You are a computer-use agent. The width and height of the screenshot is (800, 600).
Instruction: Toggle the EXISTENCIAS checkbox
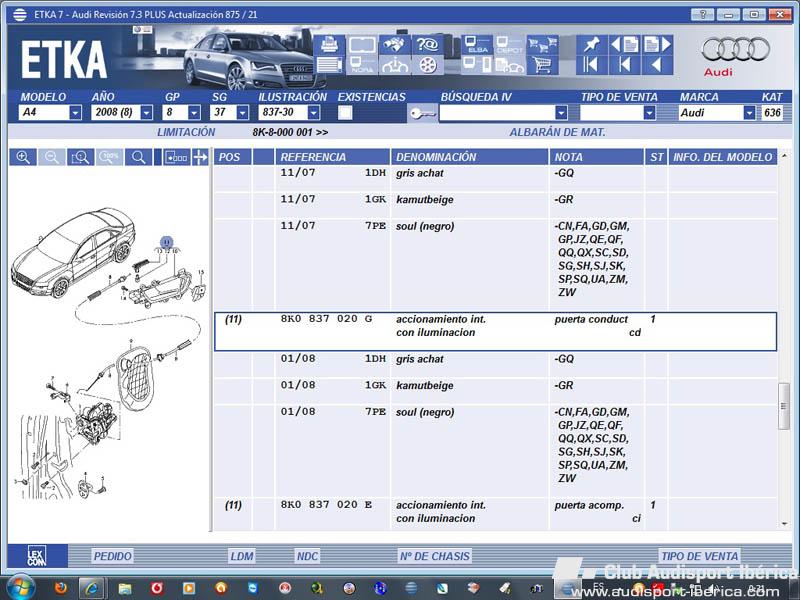click(345, 113)
